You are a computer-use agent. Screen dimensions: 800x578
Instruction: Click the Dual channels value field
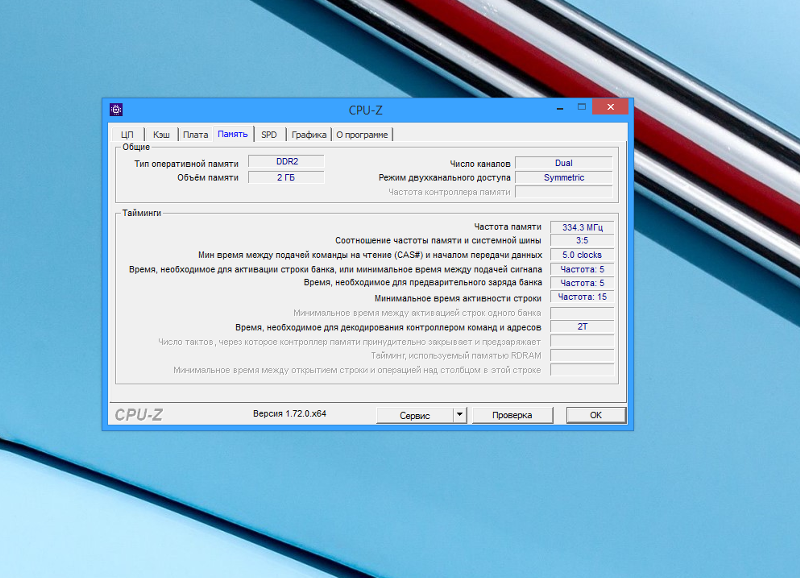pos(564,163)
